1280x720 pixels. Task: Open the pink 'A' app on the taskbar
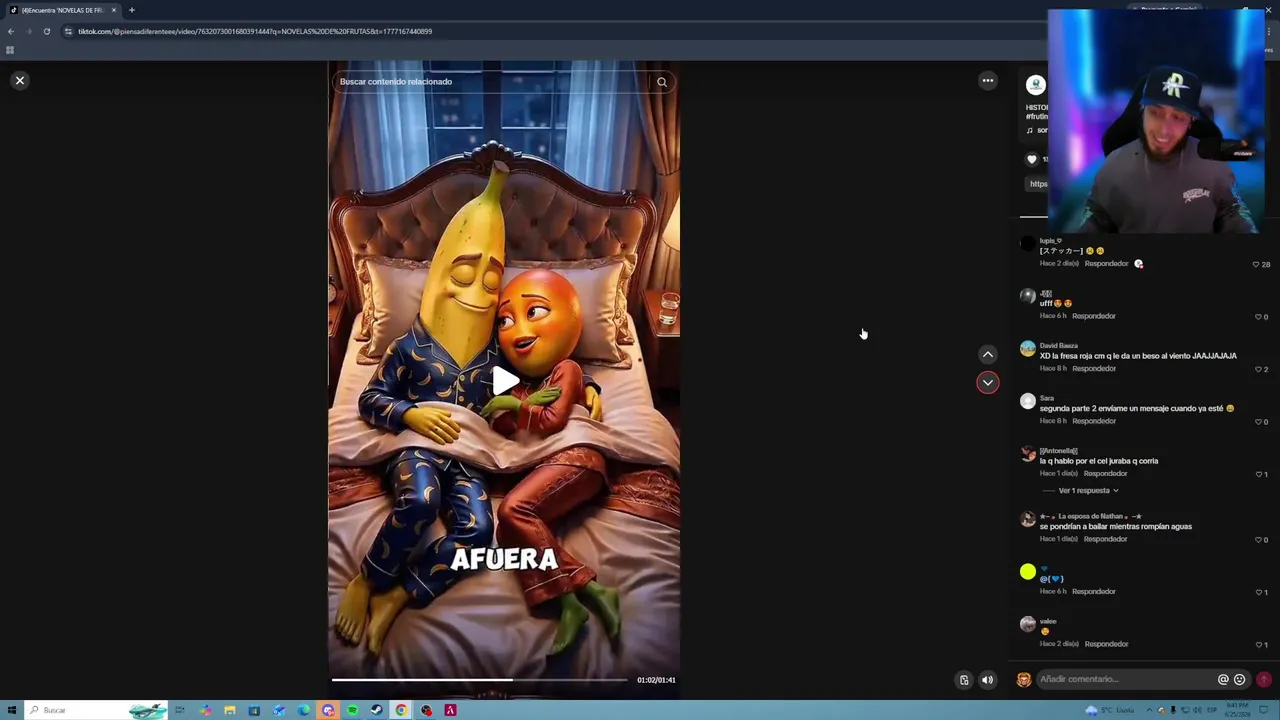pos(450,710)
